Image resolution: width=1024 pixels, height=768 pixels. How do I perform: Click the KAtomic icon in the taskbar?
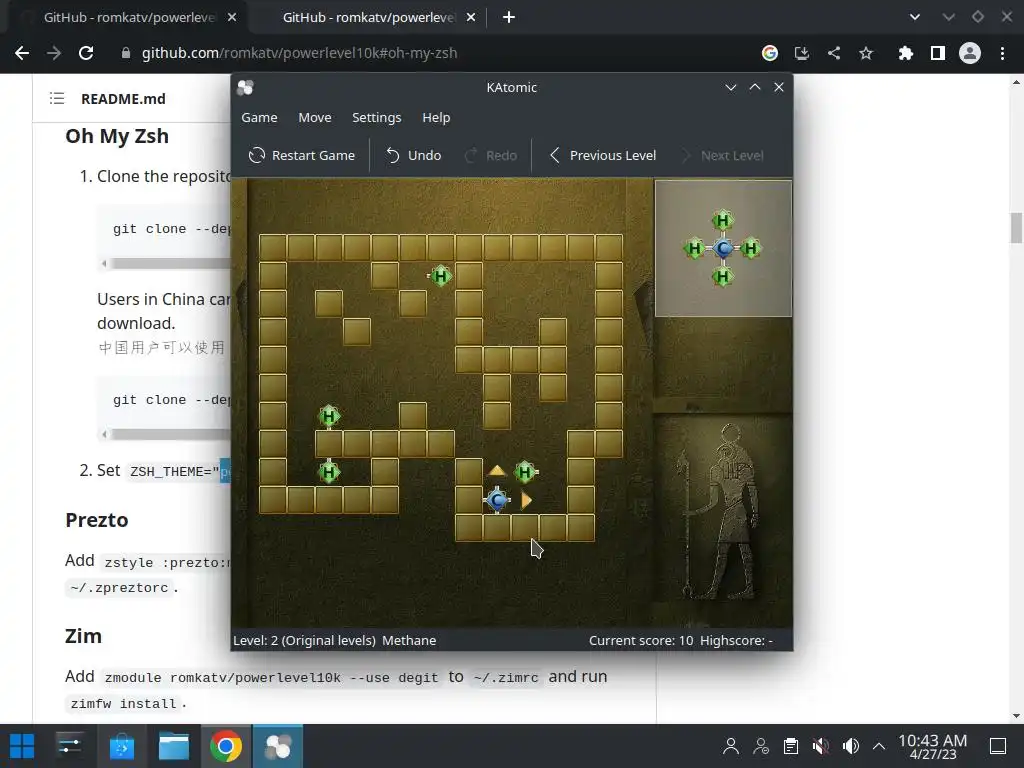278,746
